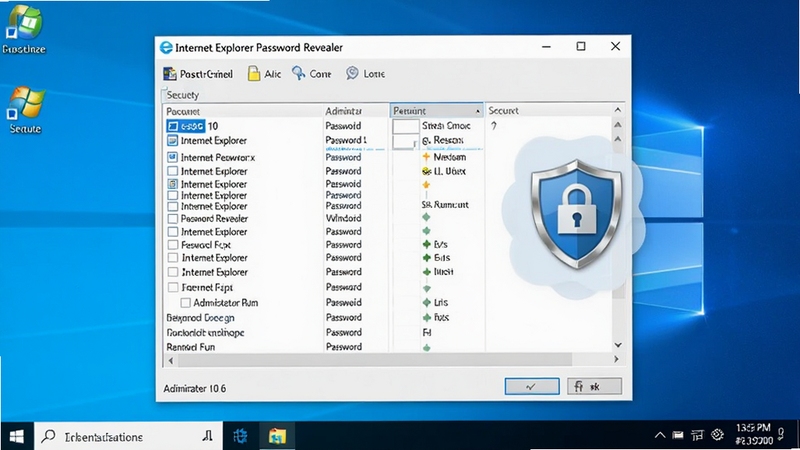Click the taskbar clock showing PM time
Screen dimensions: 800x450
754,434
